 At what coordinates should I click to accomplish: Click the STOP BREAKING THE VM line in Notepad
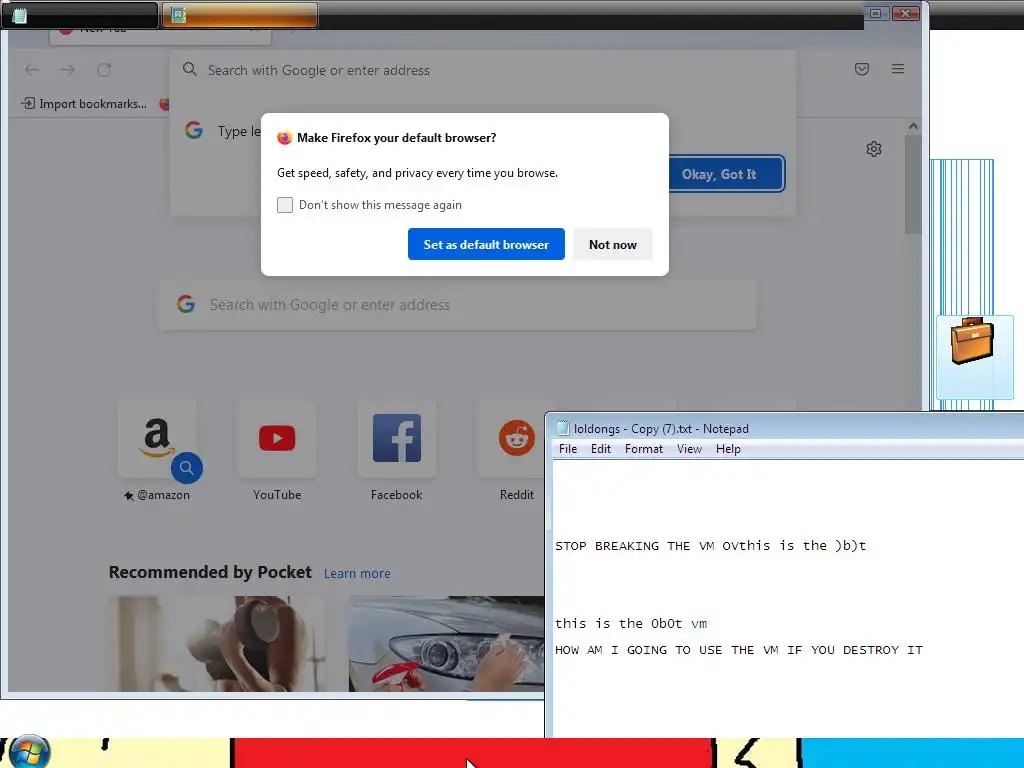tap(711, 545)
